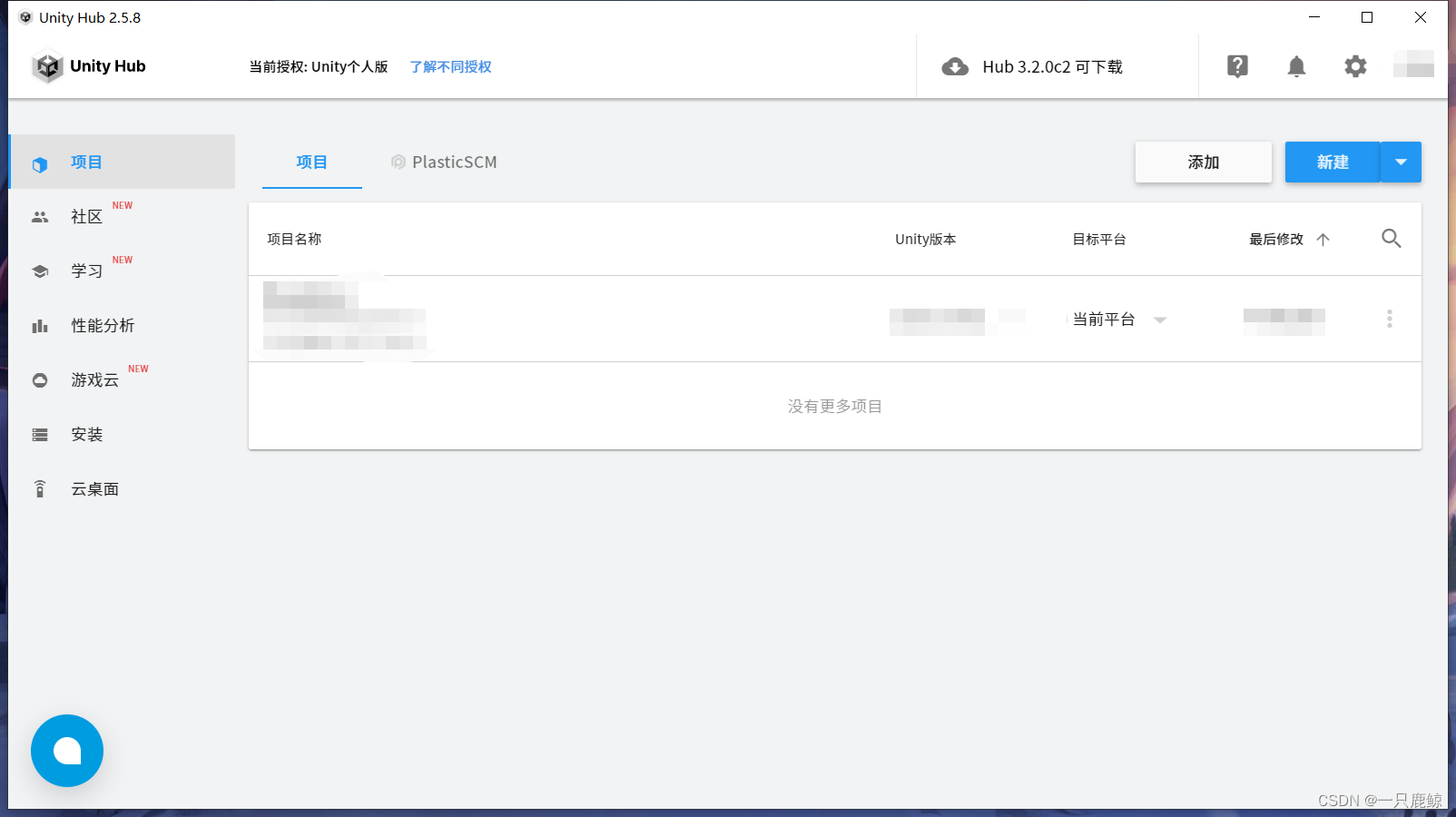Image resolution: width=1456 pixels, height=817 pixels.
Task: Open settings gear icon
Action: [x=1355, y=66]
